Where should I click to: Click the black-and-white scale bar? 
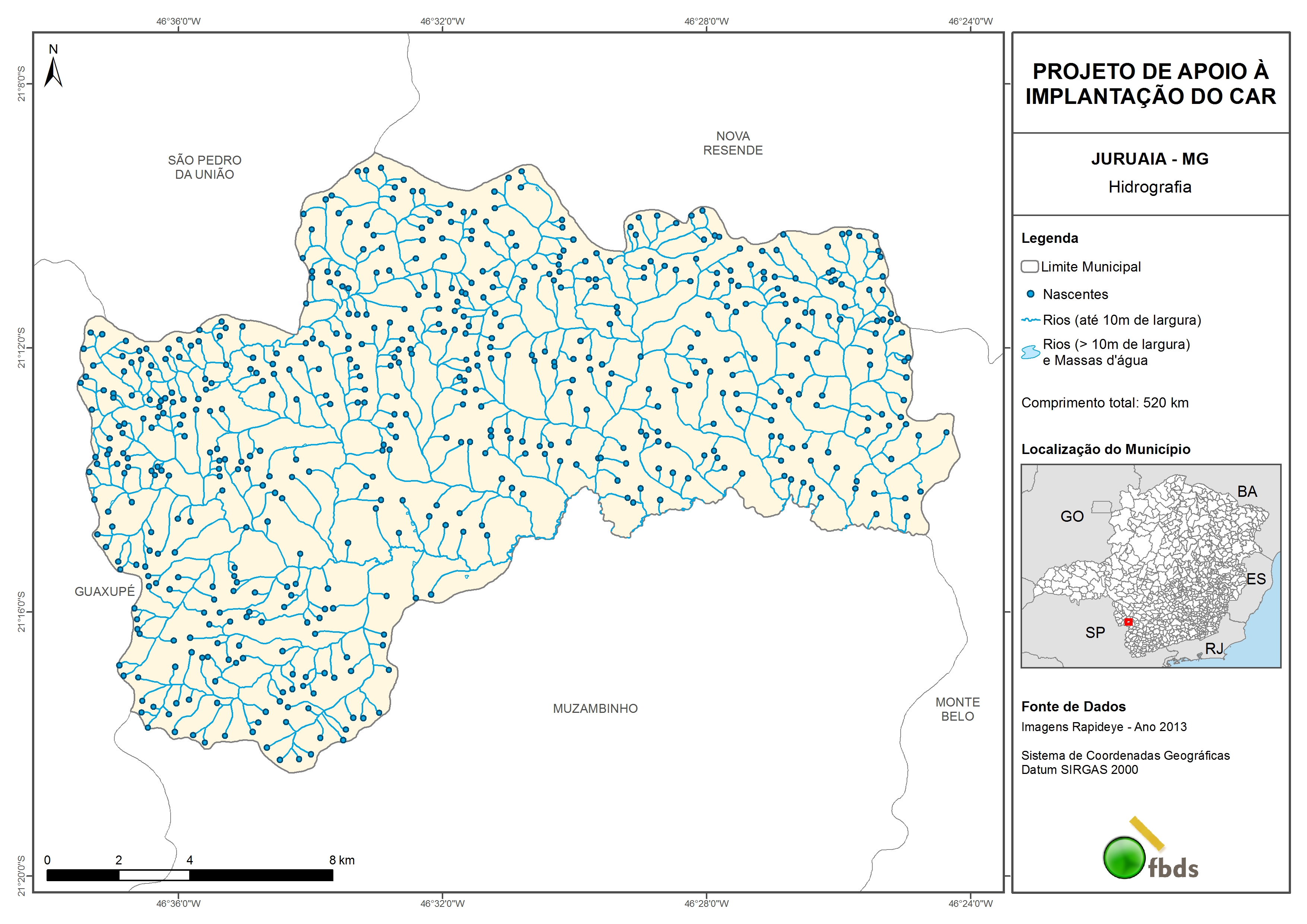click(190, 875)
